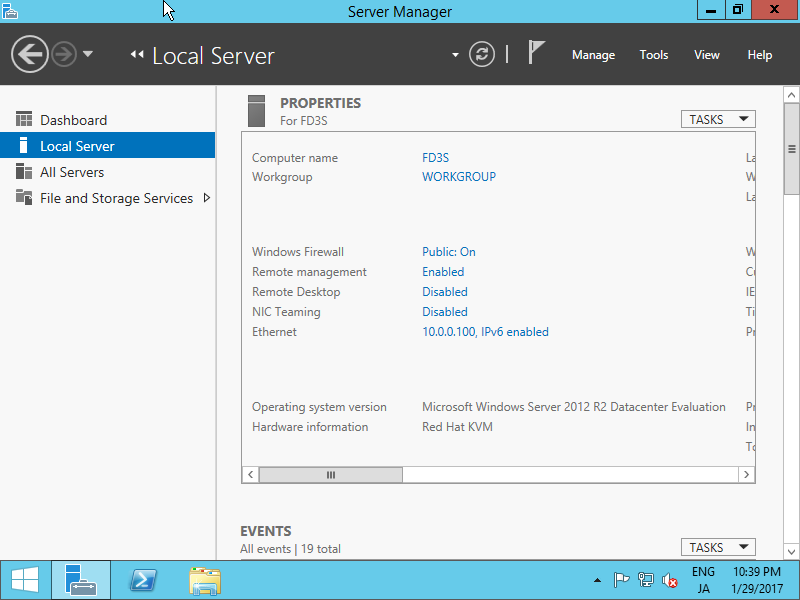Screen dimensions: 800x600
Task: Click the Dashboard grid icon
Action: click(23, 119)
